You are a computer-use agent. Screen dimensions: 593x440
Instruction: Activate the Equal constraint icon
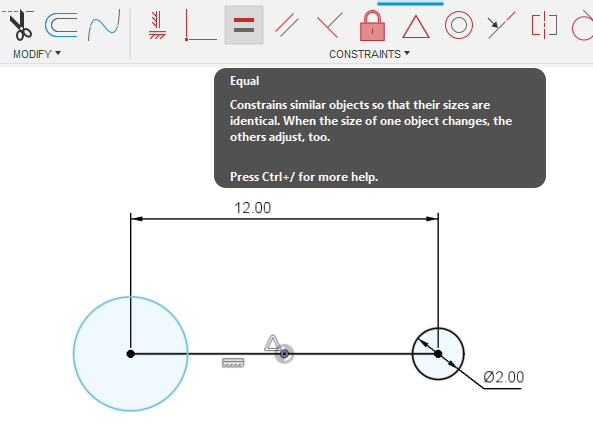pyautogui.click(x=244, y=25)
